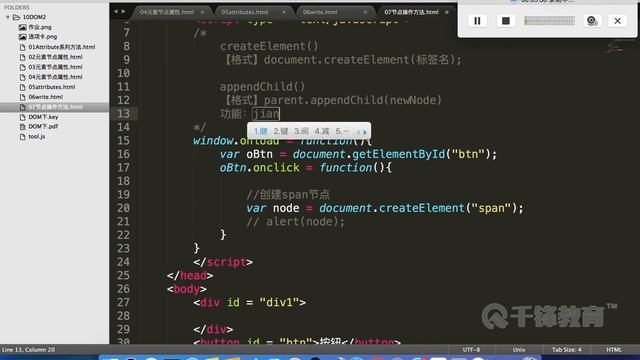Open DOM下.pdf in the sidebar
This screenshot has height=360, width=640.
pyautogui.click(x=43, y=127)
